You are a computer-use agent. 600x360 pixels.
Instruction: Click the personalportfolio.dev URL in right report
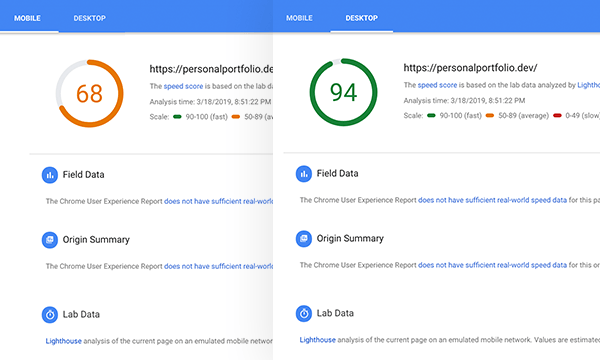[470, 68]
